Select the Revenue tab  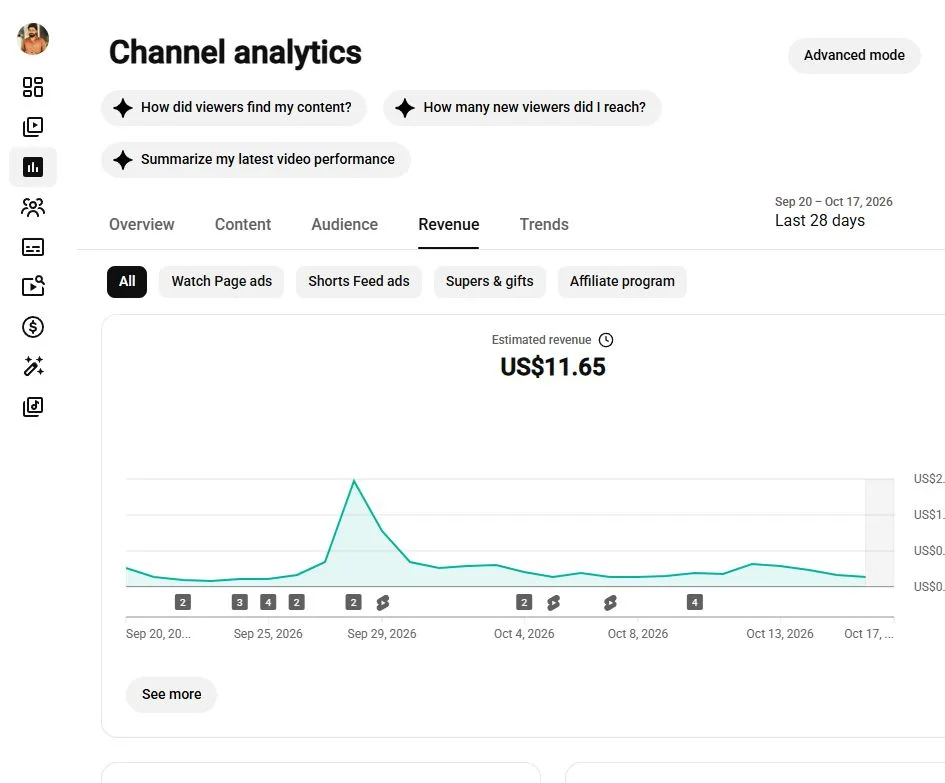(x=448, y=225)
